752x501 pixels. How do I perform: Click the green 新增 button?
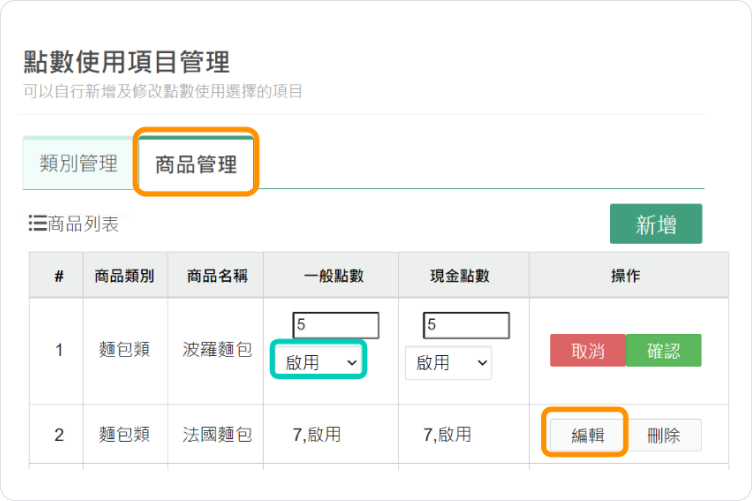point(656,224)
